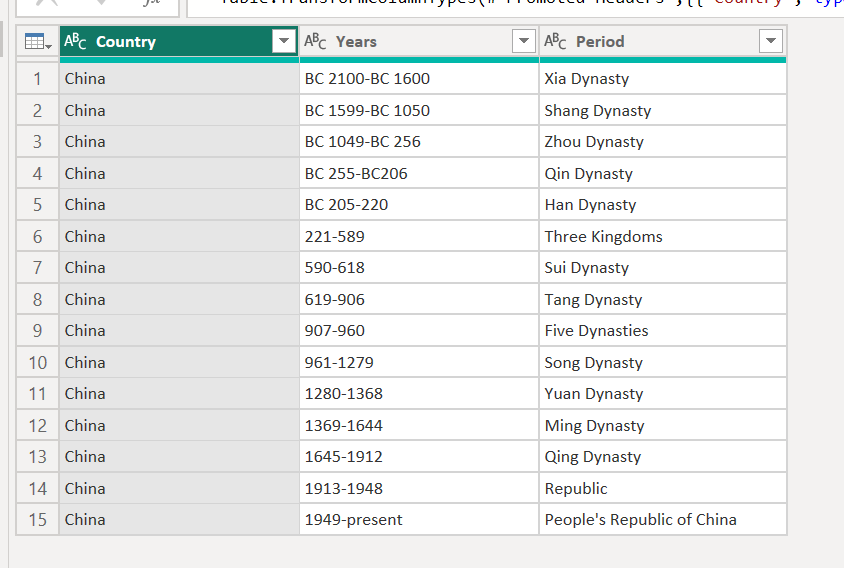The height and width of the screenshot is (568, 844).
Task: Click the 1913-1948 years cell
Action: 419,488
